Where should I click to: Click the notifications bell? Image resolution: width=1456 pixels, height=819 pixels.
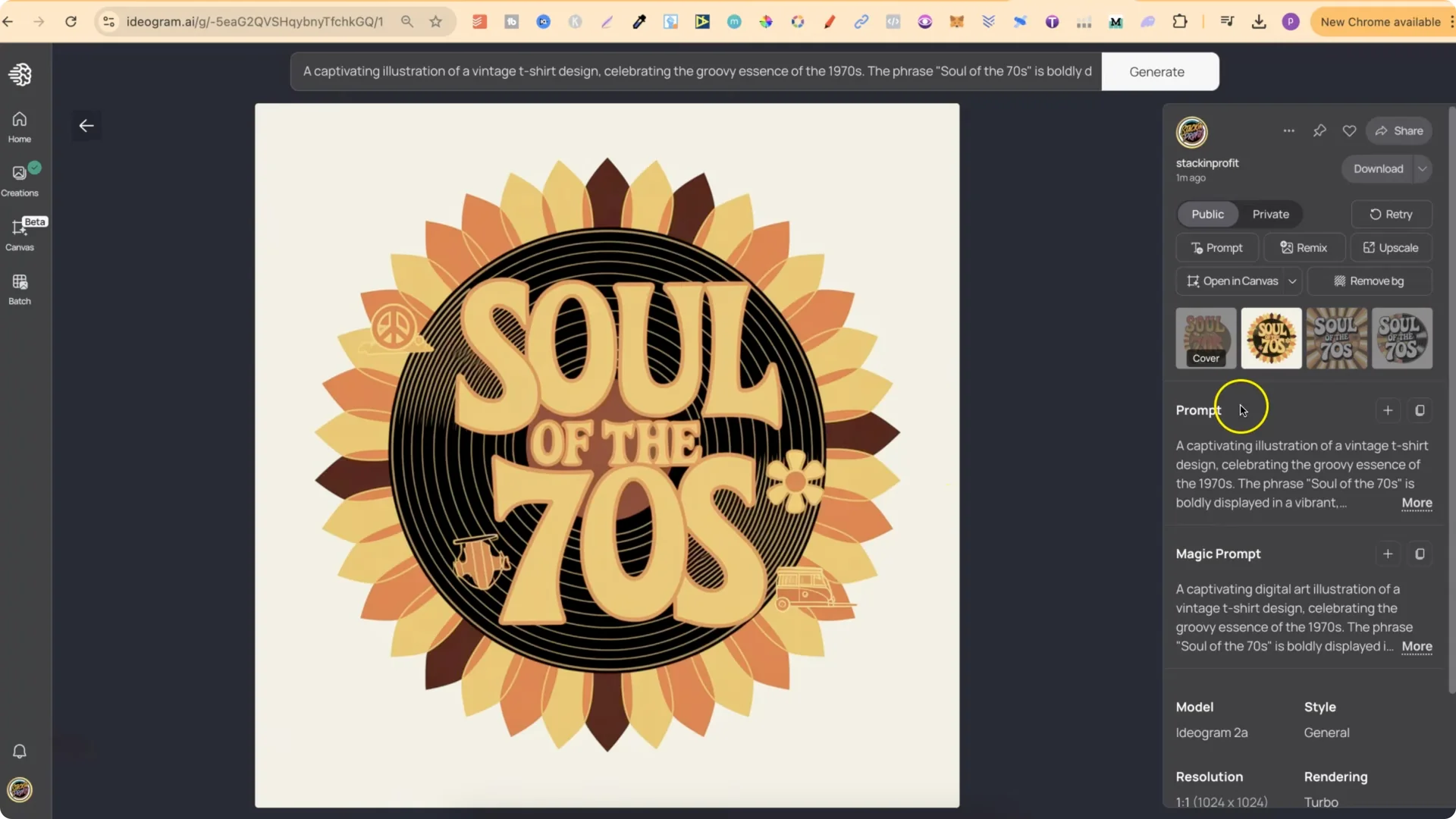click(19, 751)
